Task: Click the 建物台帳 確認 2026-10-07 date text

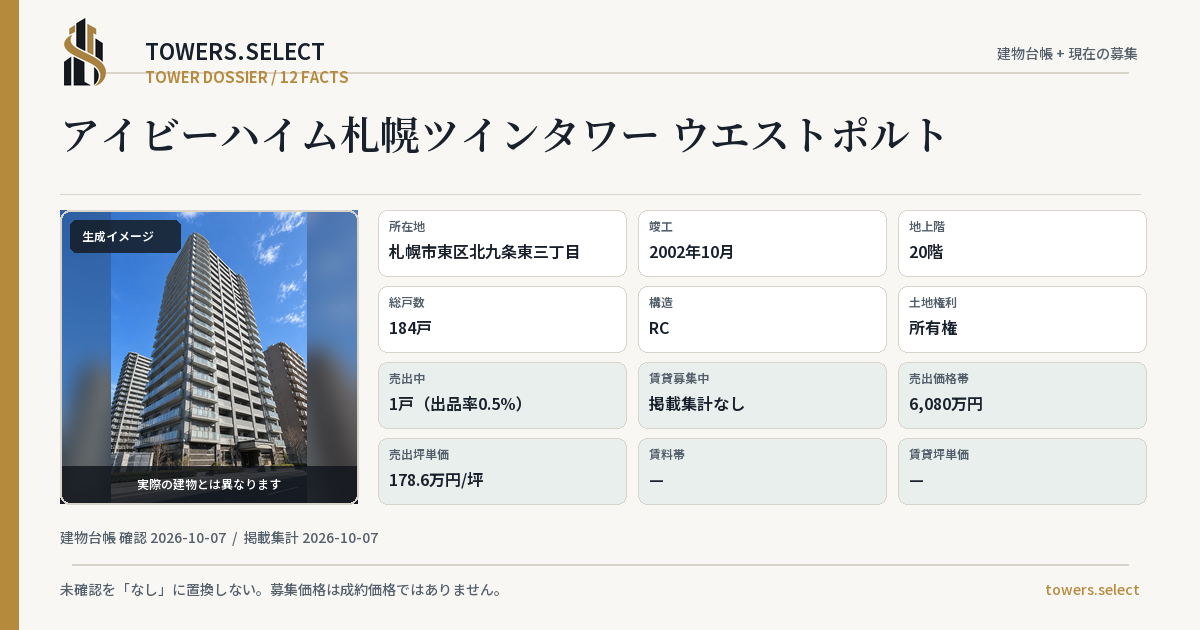Action: tap(143, 538)
